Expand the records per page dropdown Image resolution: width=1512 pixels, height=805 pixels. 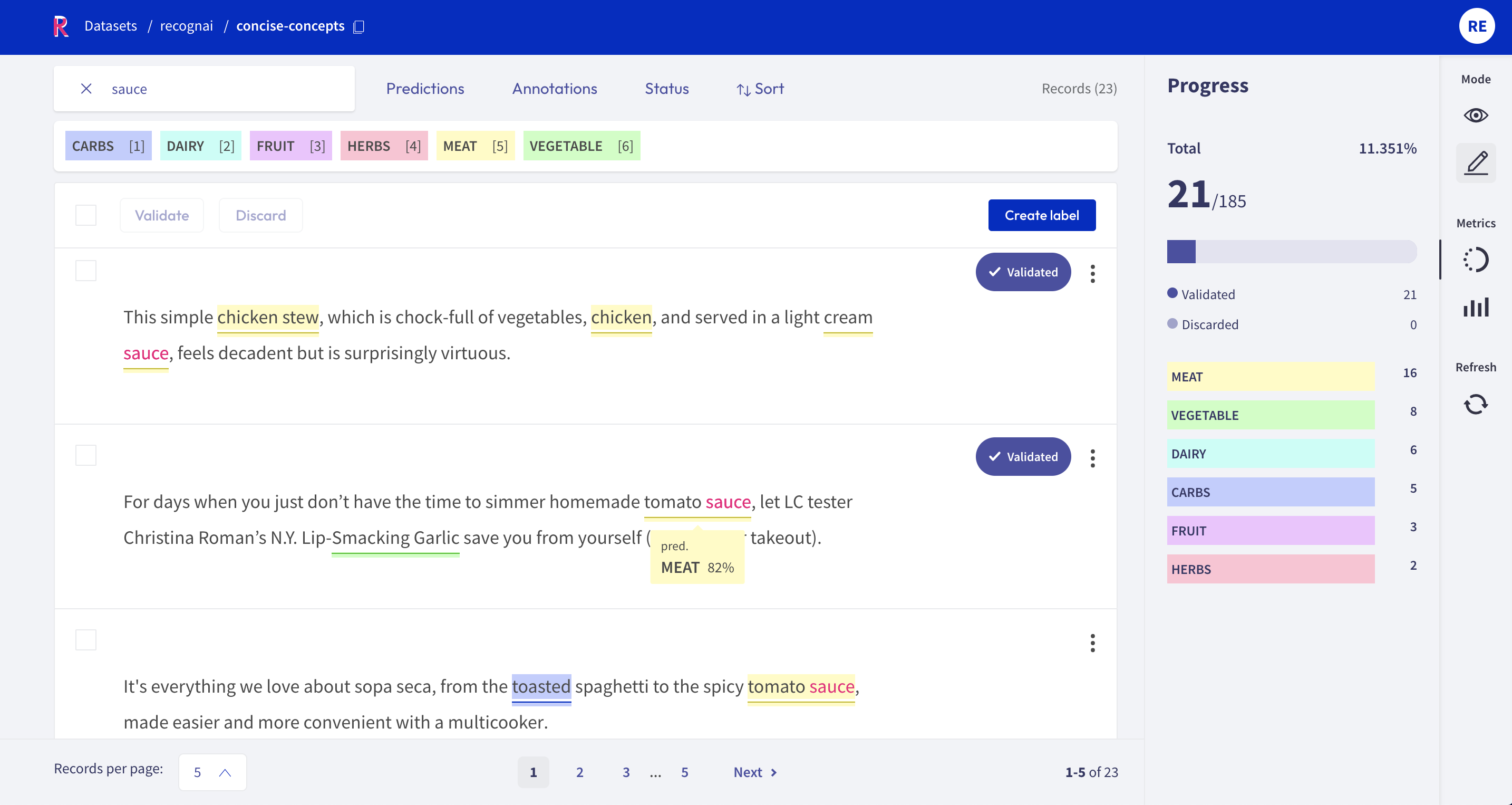tap(212, 772)
